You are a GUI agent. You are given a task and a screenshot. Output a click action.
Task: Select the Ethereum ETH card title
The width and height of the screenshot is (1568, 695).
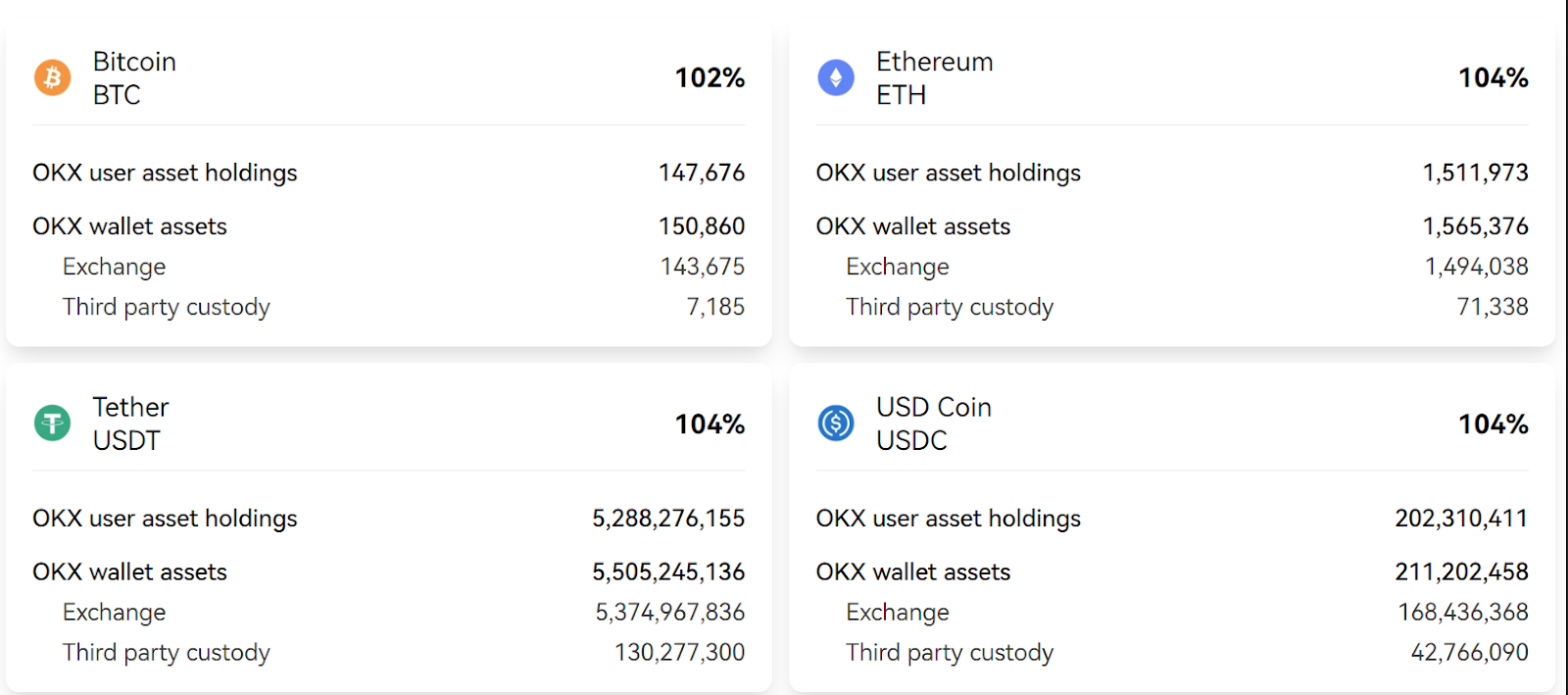point(934,78)
